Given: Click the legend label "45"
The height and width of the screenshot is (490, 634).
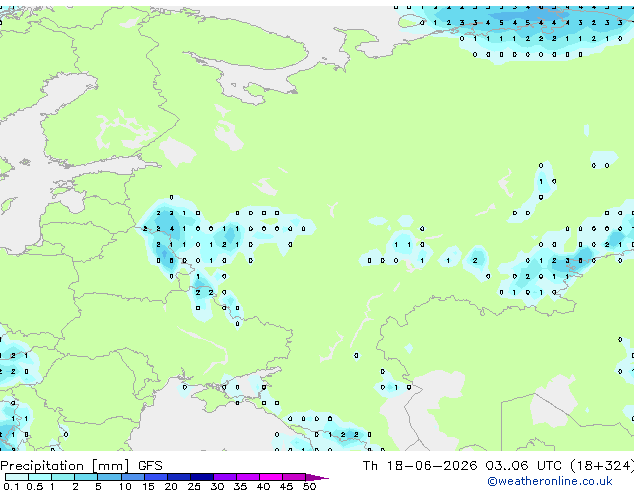Looking at the screenshot, I should click(286, 486).
